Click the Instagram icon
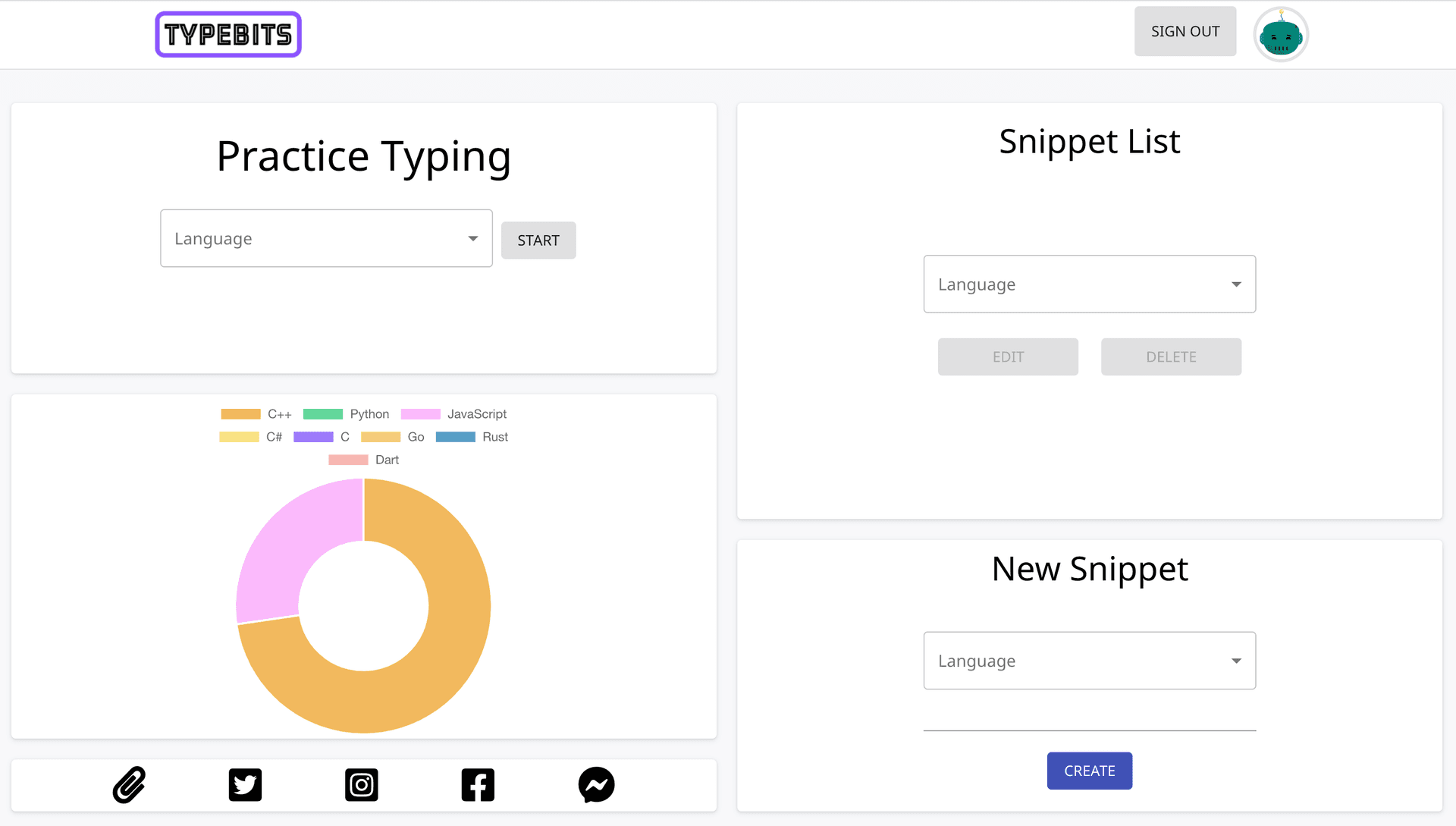 click(x=362, y=786)
